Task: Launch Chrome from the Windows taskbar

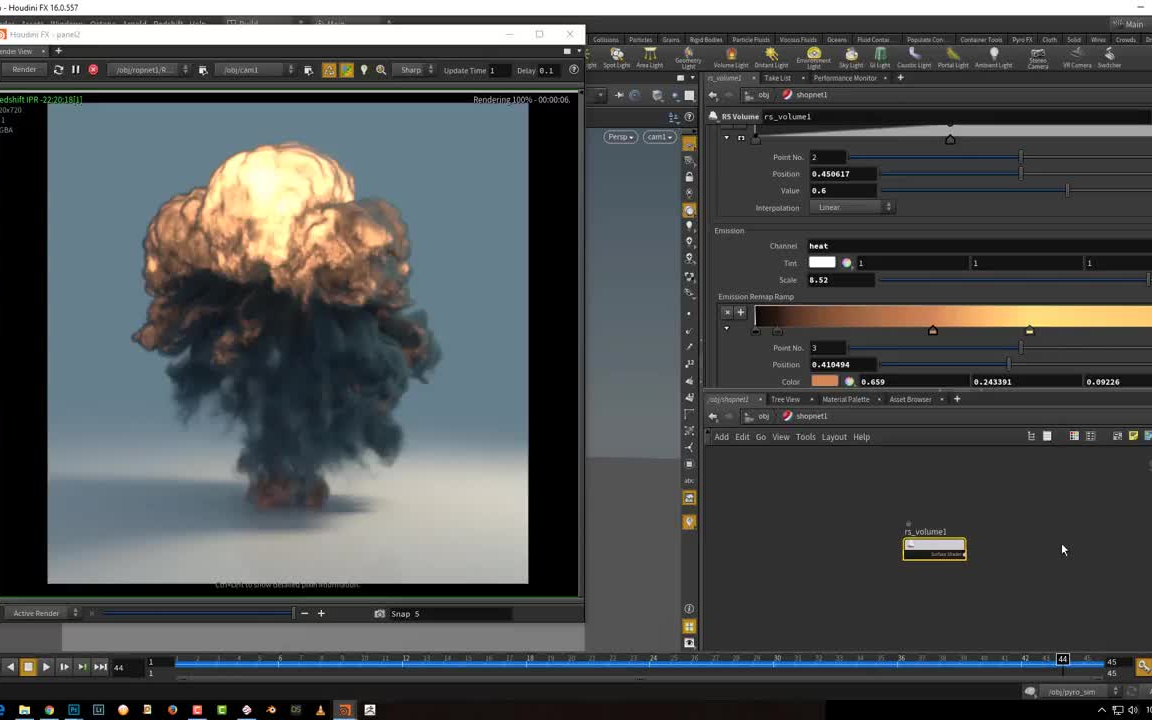Action: click(x=49, y=710)
